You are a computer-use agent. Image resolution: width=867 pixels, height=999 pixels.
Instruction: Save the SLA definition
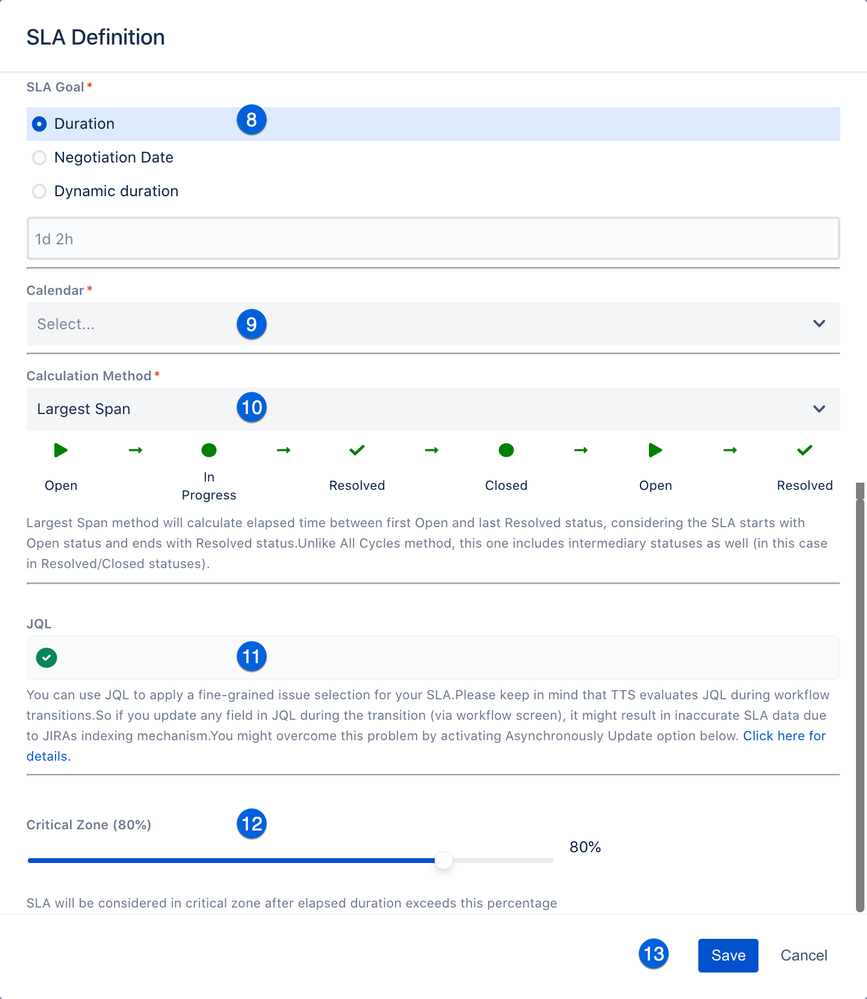coord(728,955)
